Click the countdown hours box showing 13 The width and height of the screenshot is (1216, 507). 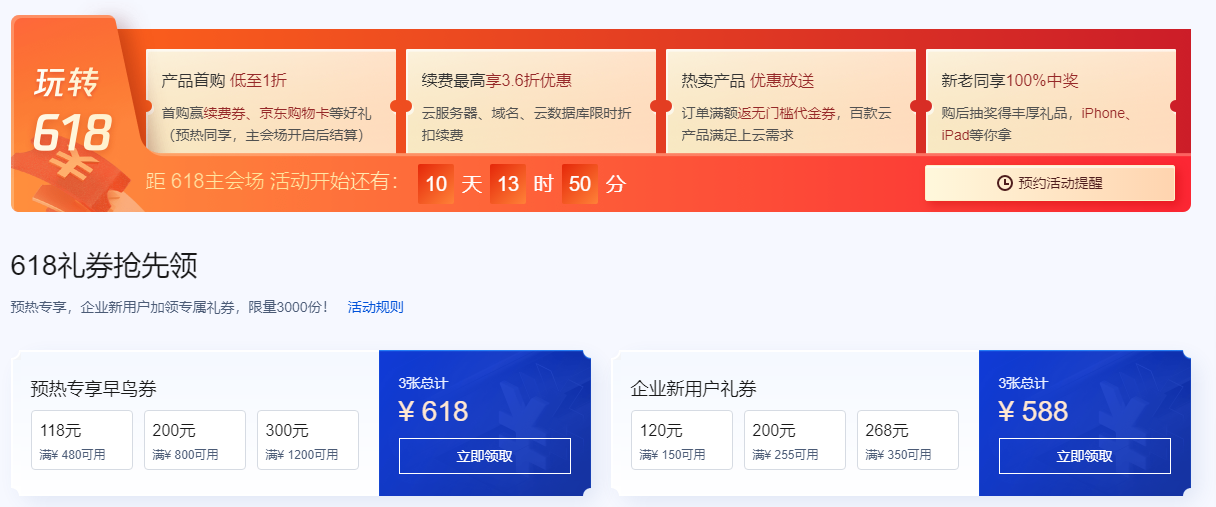pyautogui.click(x=508, y=184)
